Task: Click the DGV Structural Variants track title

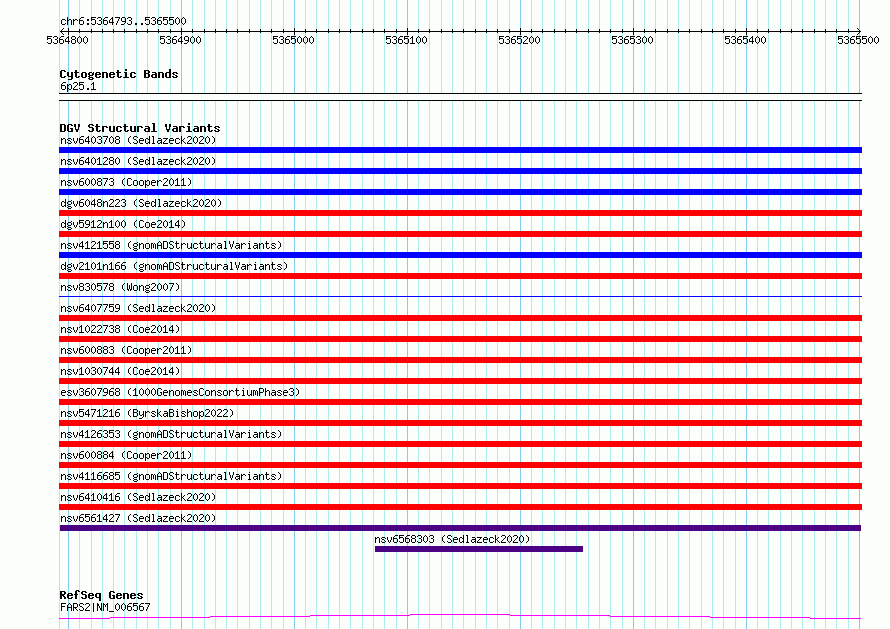Action: pyautogui.click(x=140, y=128)
